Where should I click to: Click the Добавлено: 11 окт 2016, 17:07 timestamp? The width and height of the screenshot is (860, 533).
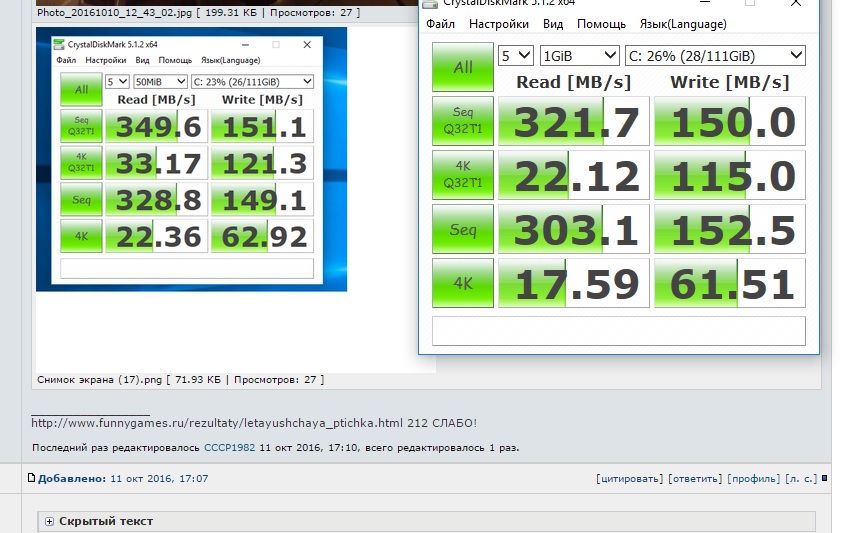123,479
